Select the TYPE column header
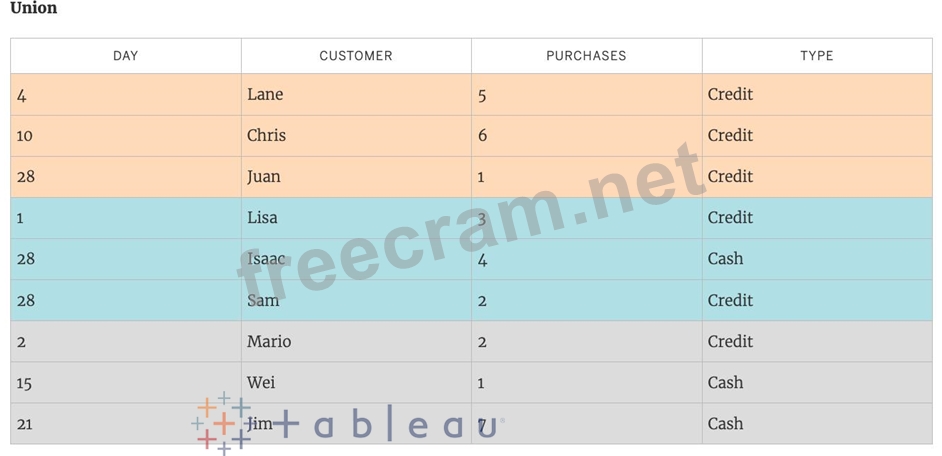The image size is (942, 456). [x=816, y=56]
